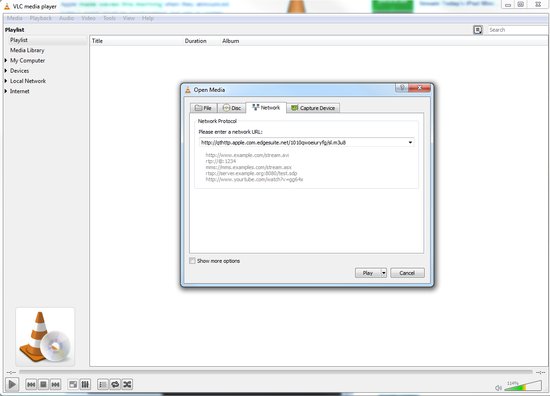Mute audio using the speaker icon
The width and height of the screenshot is (550, 396).
coord(498,388)
